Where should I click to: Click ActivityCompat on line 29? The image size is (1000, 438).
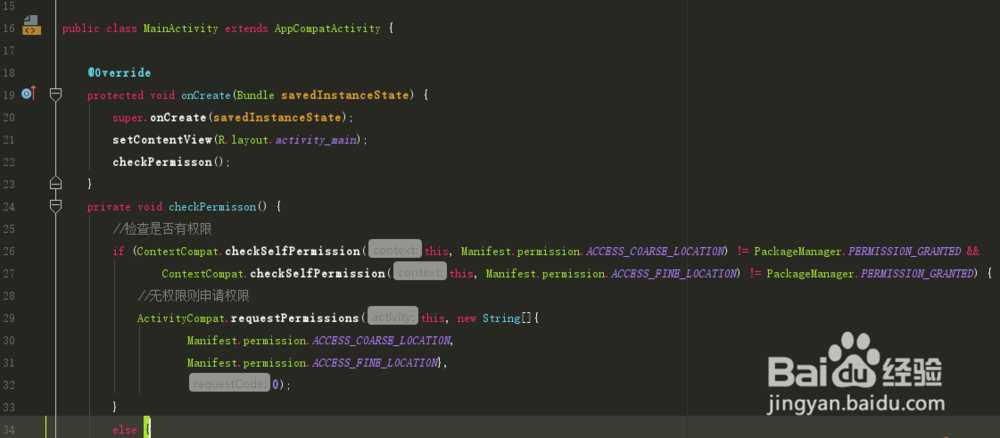(x=180, y=318)
